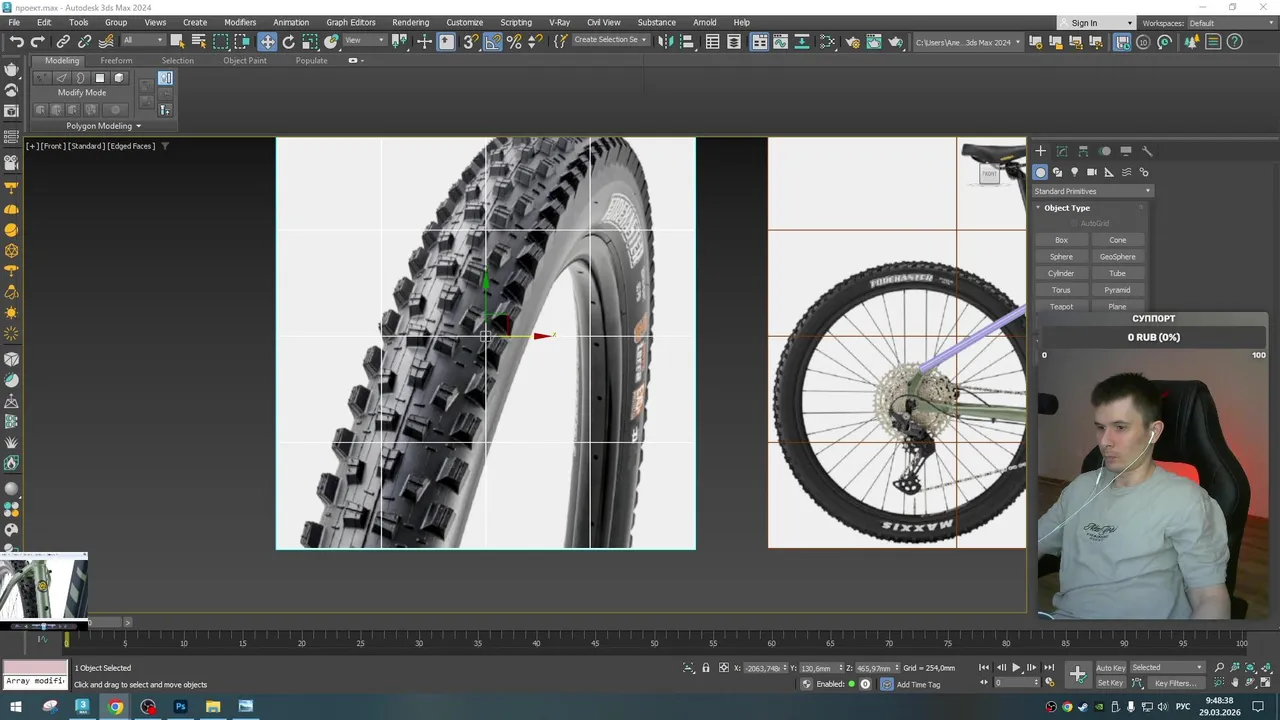Activate the Select Object tool
This screenshot has width=1280, height=720.
177,41
